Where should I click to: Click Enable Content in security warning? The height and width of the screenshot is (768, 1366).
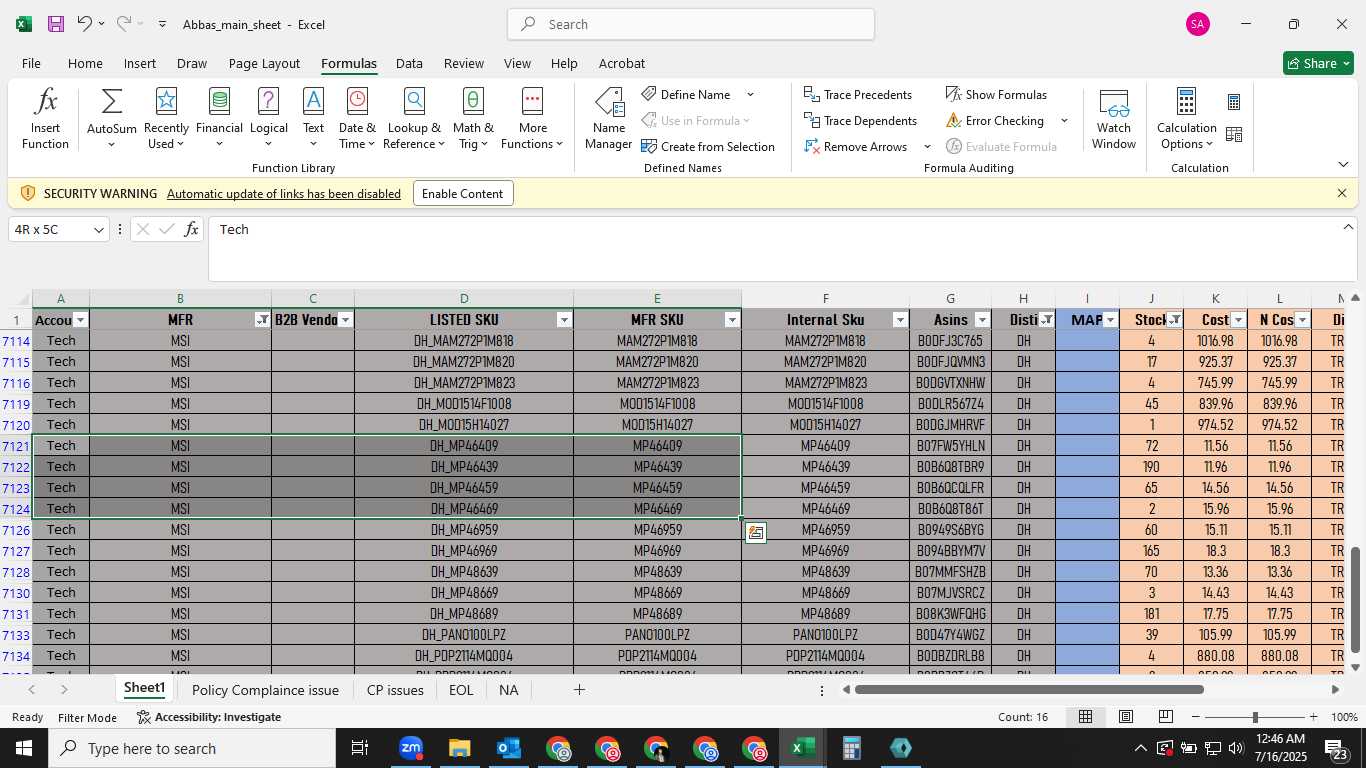(463, 194)
